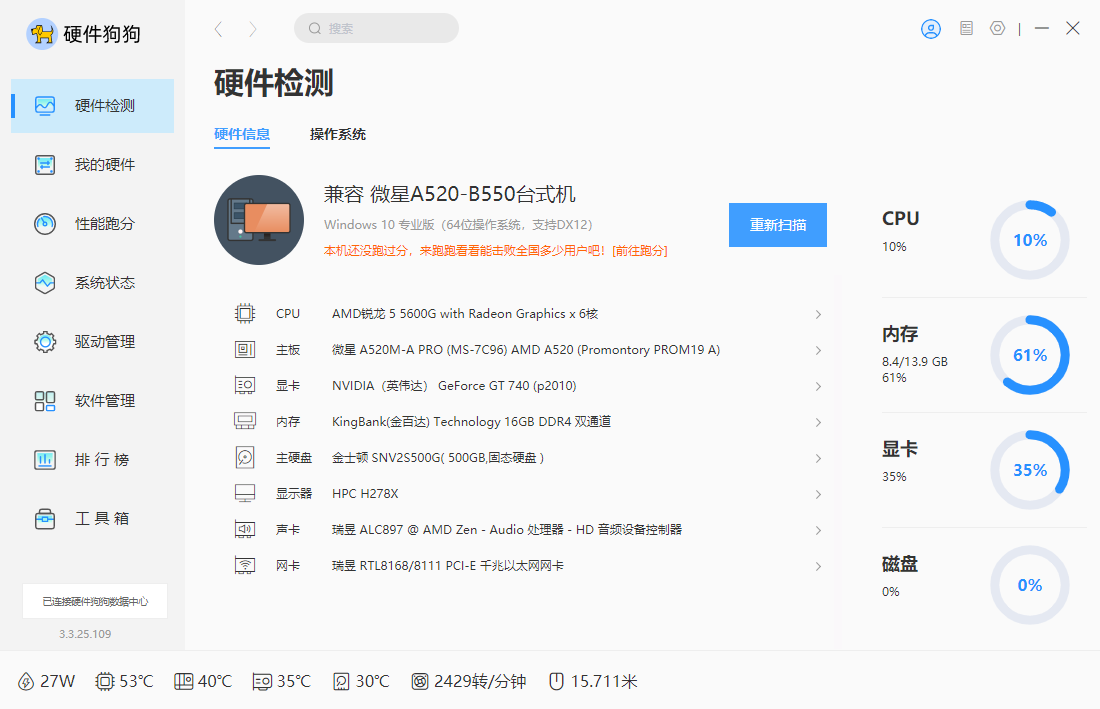Viewport: 1100px width, 709px height.
Task: Expand the 瑞昱 ALC897 sound card chevron
Action: 818,530
